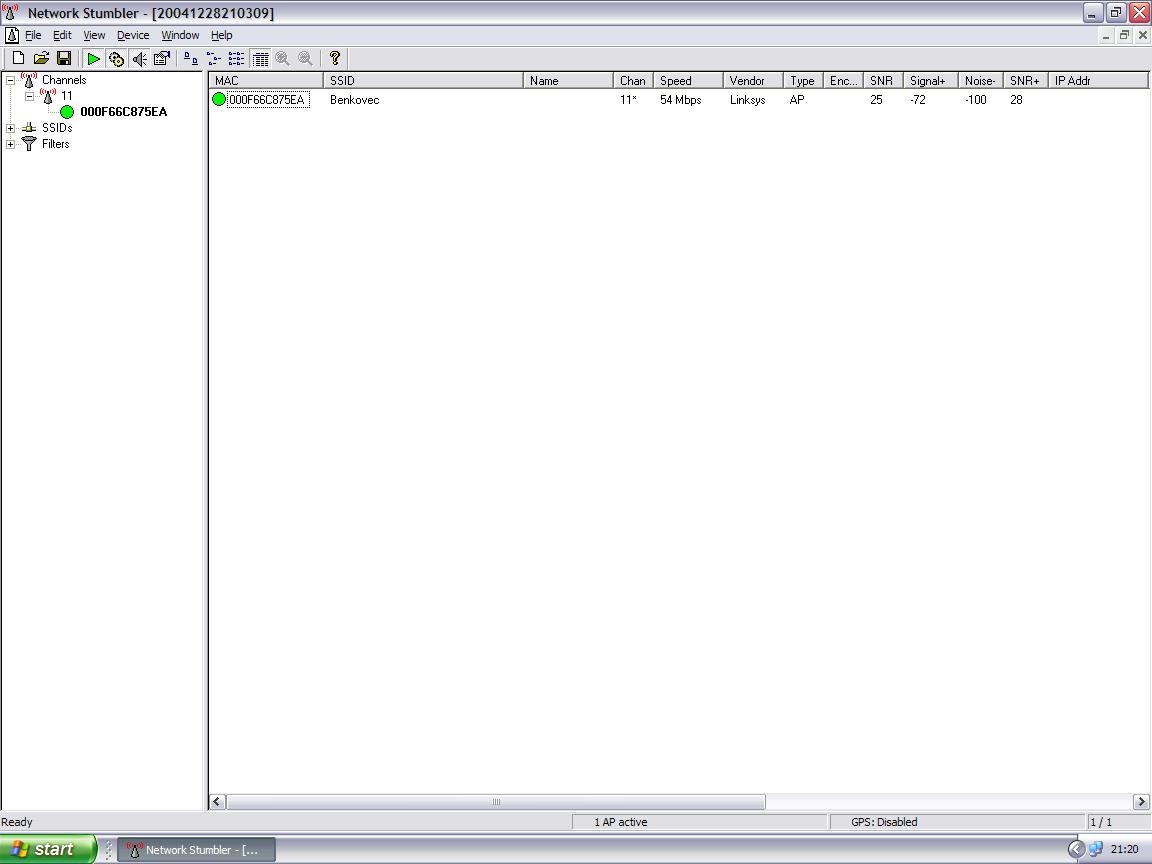Switch to list view icon
The image size is (1152, 864).
(236, 59)
